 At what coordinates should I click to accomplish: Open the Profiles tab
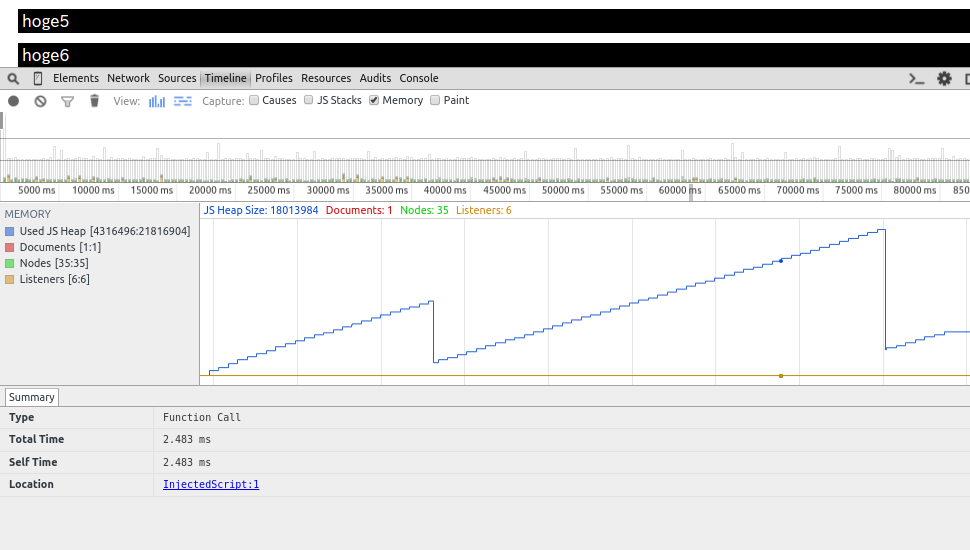[x=273, y=78]
